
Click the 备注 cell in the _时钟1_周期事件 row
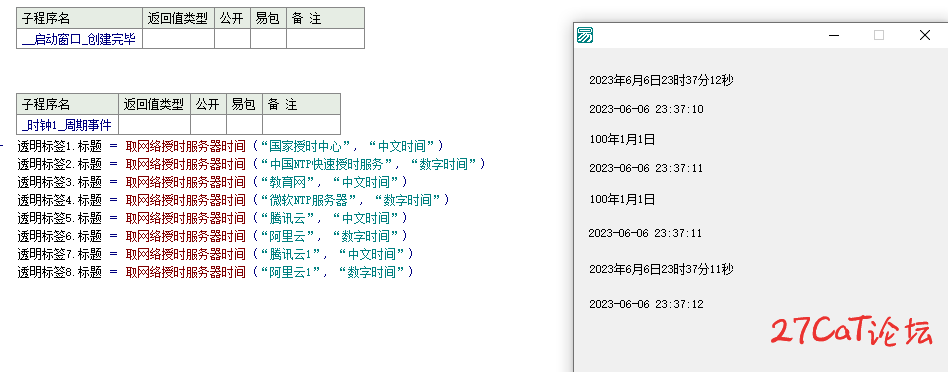click(301, 125)
